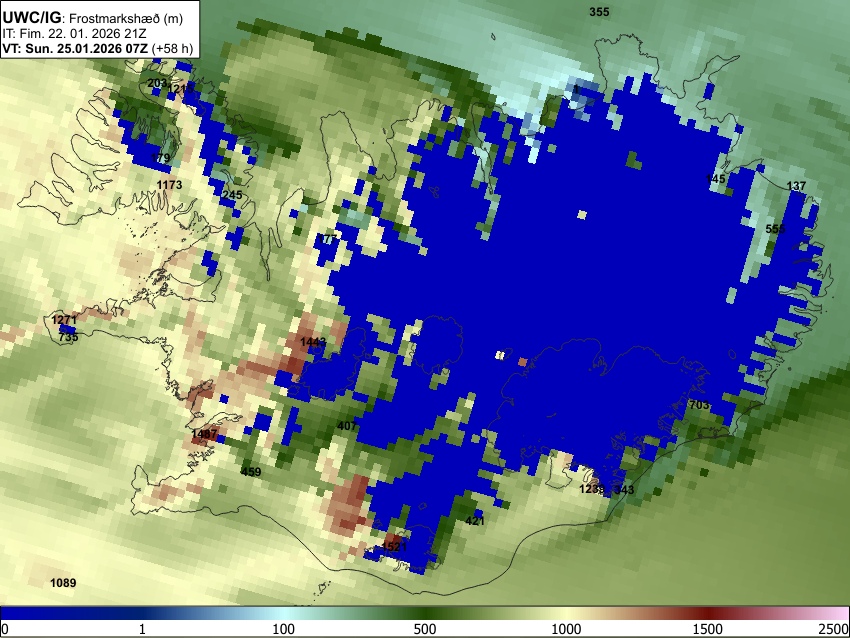
Task: Click the valid time 'VT: Sun. 25.01.2026 07Z'
Action: 75,48
